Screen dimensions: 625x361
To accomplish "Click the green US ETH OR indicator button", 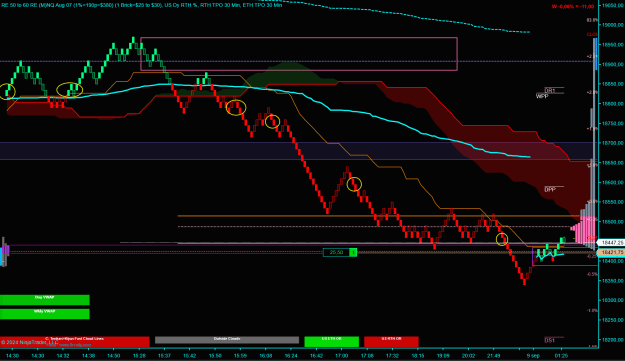I will [332, 341].
